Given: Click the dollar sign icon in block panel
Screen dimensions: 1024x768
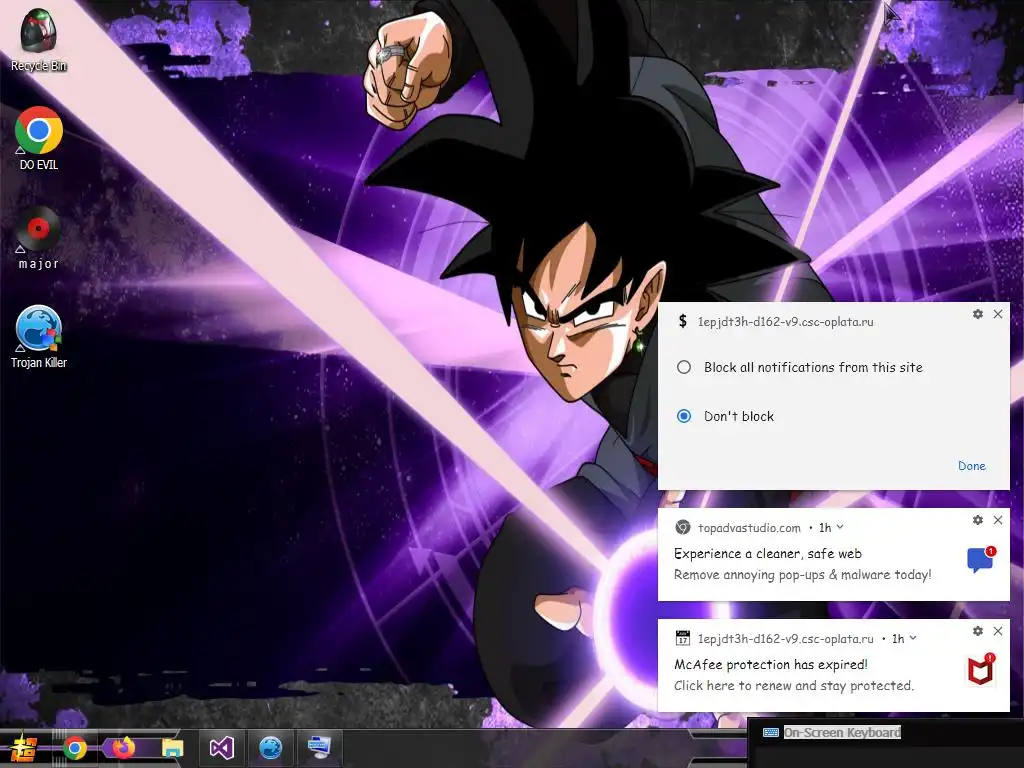Looking at the screenshot, I should pyautogui.click(x=682, y=321).
